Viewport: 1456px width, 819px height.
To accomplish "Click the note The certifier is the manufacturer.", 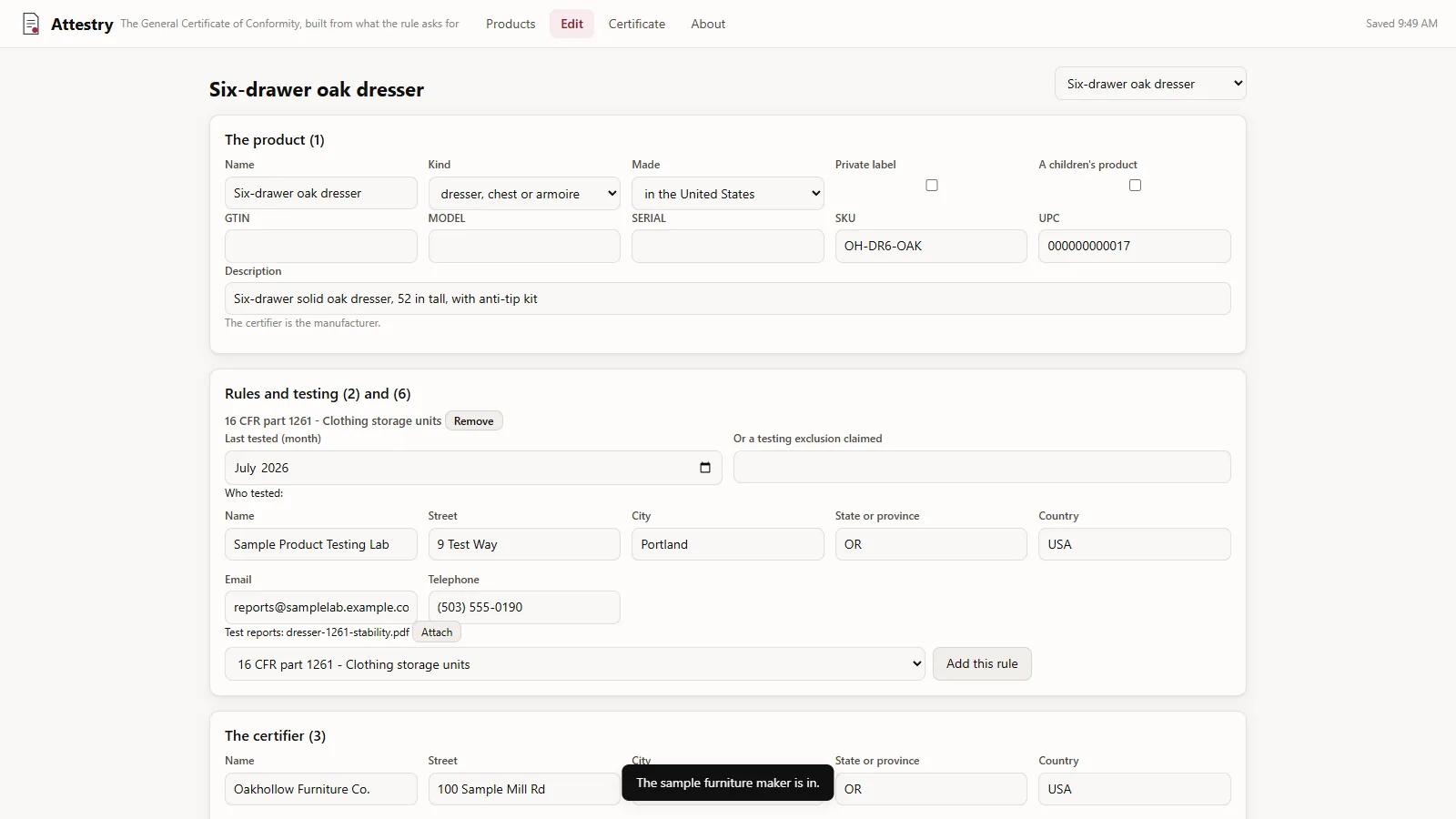I will (303, 323).
